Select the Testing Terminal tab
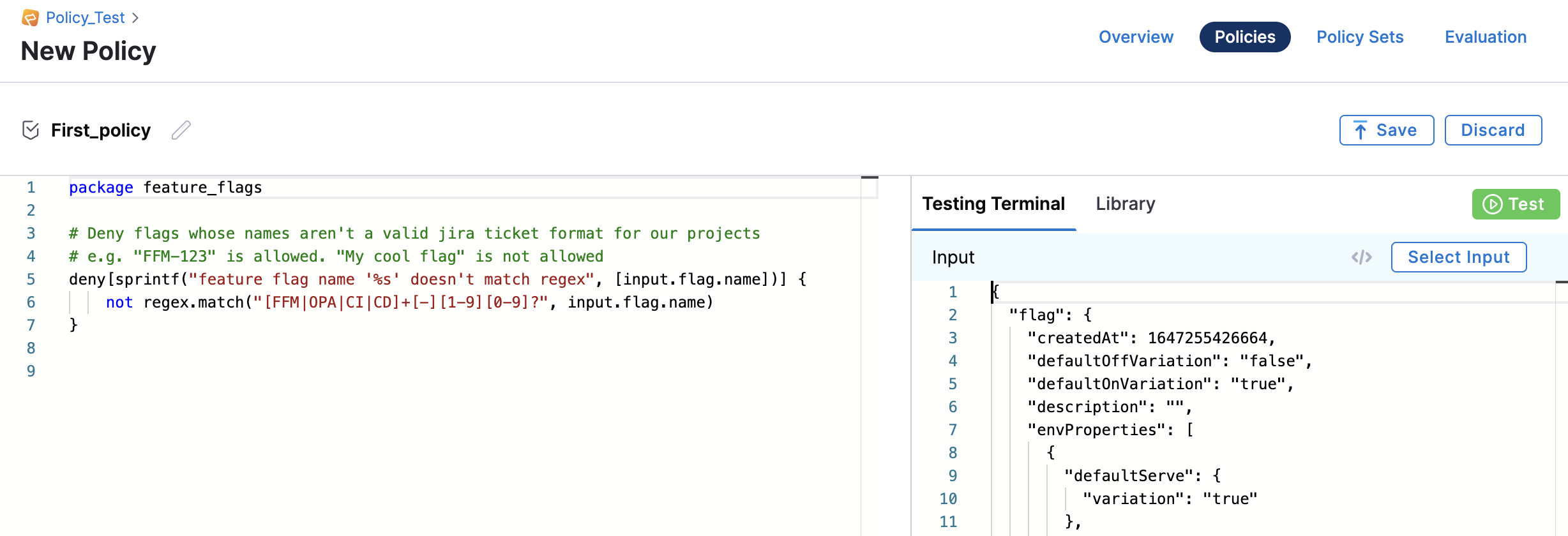 tap(993, 204)
